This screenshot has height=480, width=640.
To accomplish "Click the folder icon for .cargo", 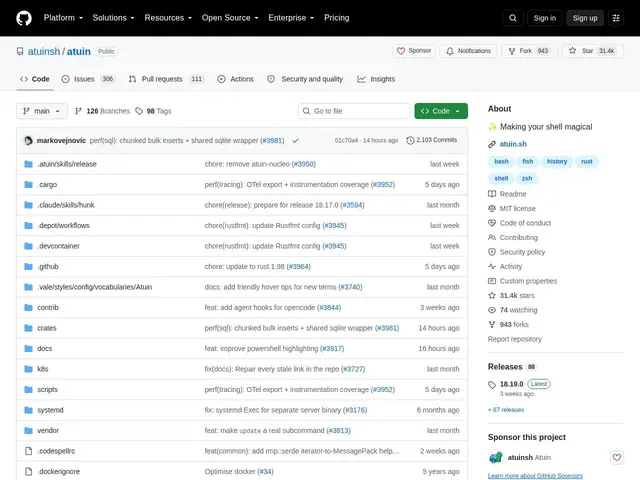I will click(x=28, y=184).
